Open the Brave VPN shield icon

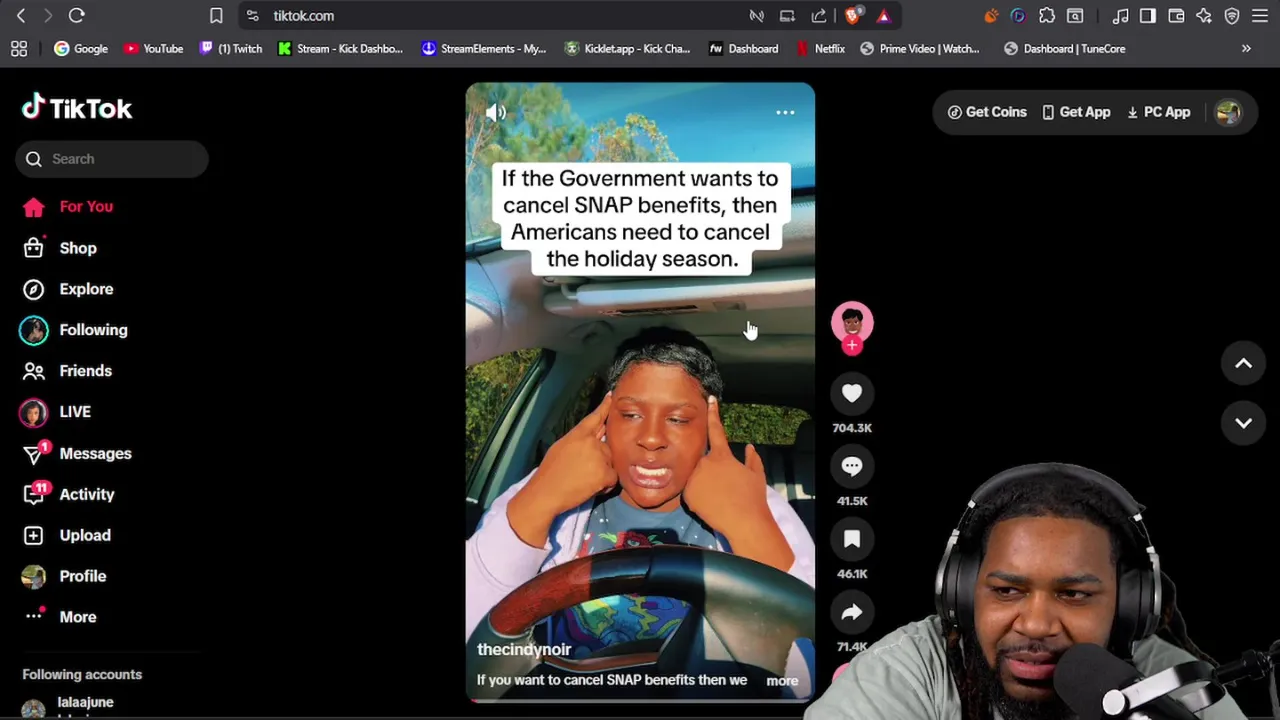click(1232, 16)
